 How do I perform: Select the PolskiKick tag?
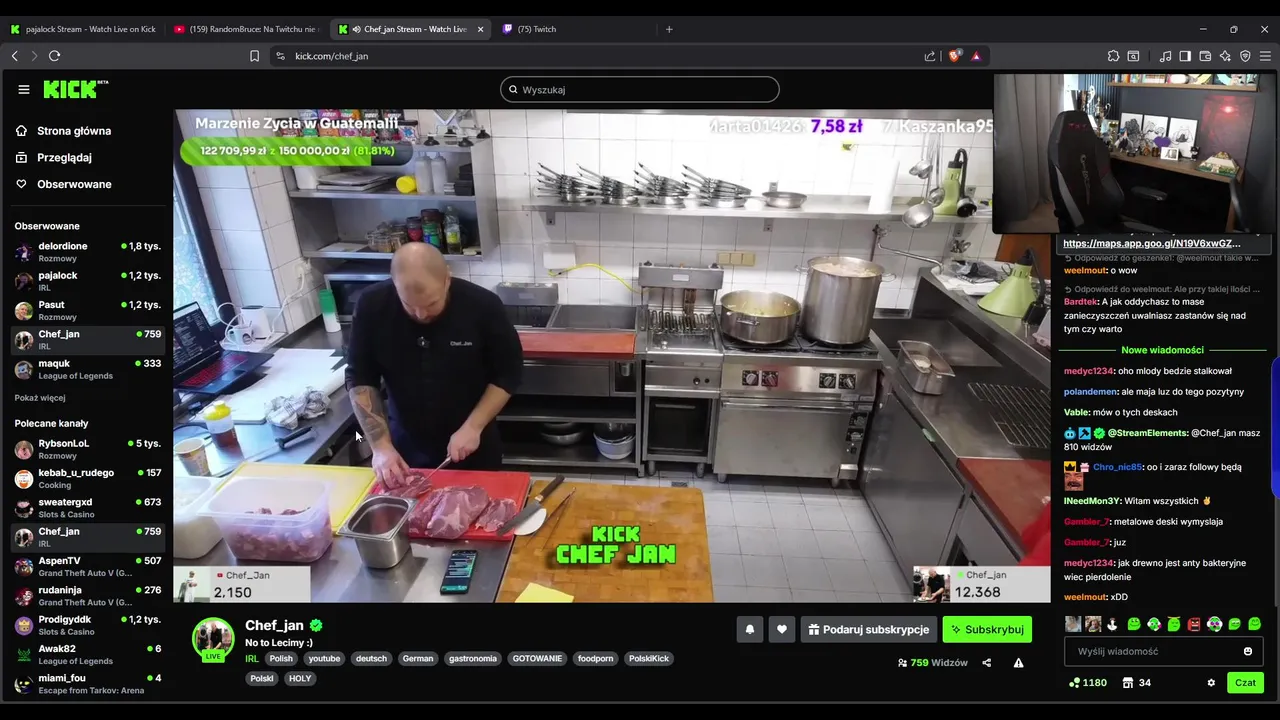click(649, 658)
